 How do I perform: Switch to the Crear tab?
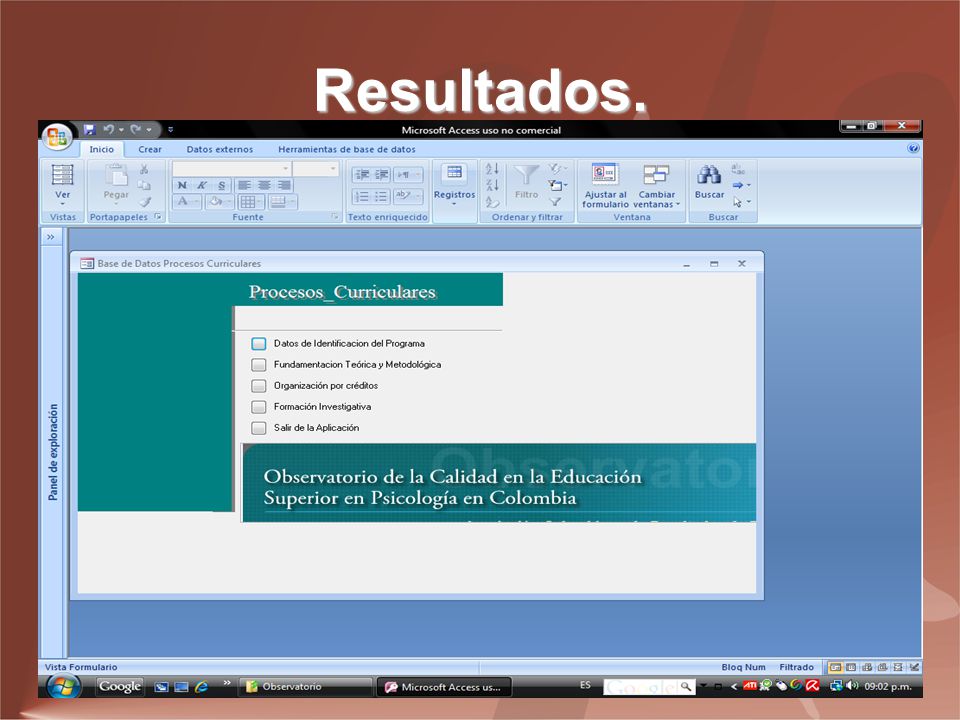tap(149, 149)
